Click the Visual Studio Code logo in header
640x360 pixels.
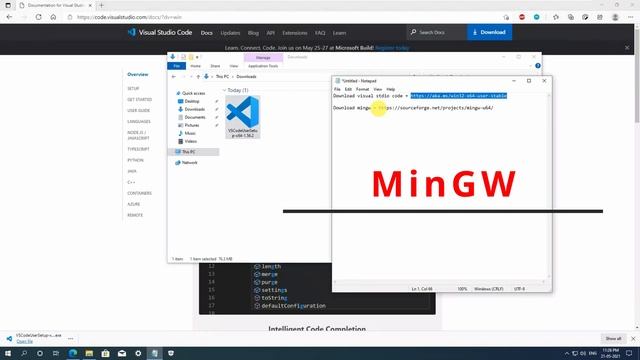pyautogui.click(x=160, y=32)
